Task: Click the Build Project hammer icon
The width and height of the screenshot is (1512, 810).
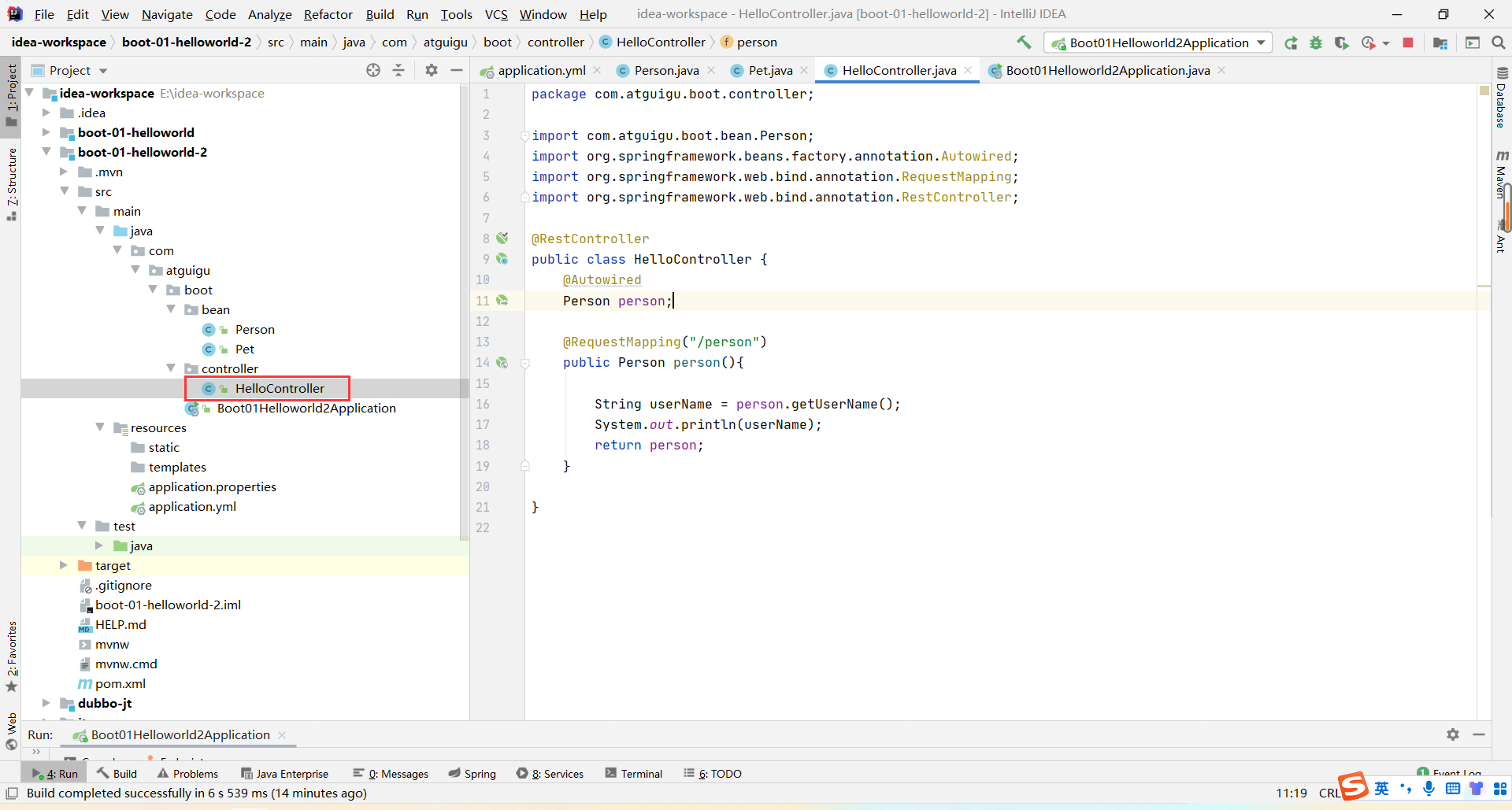Action: [x=1024, y=43]
